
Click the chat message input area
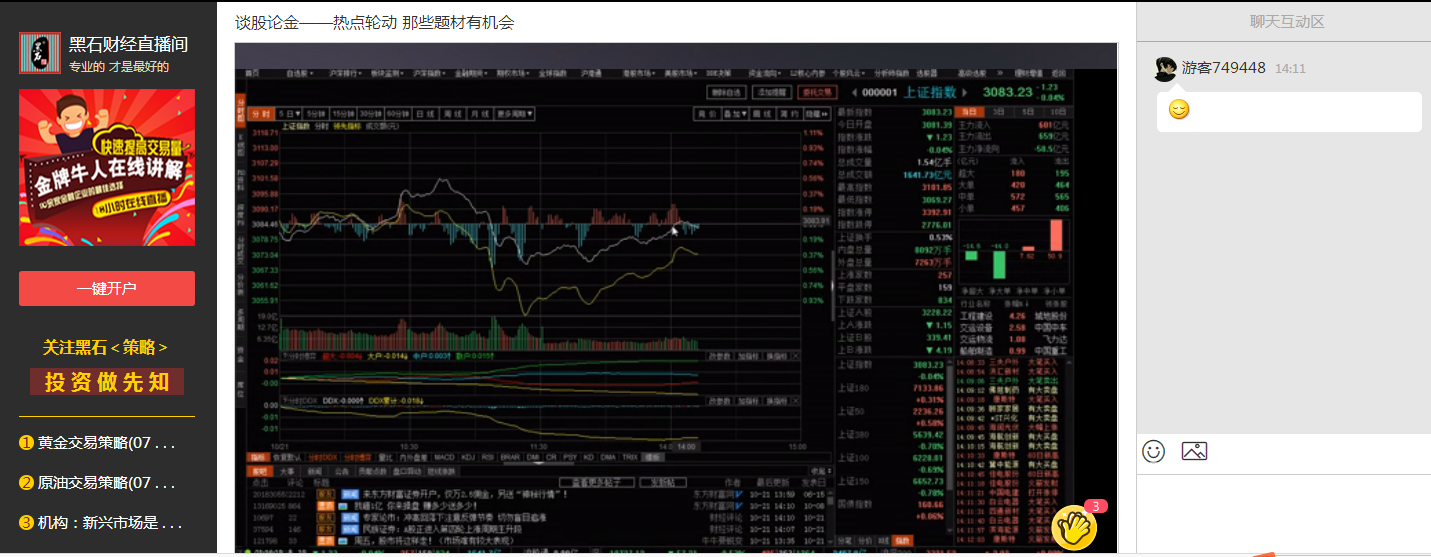coord(1284,512)
